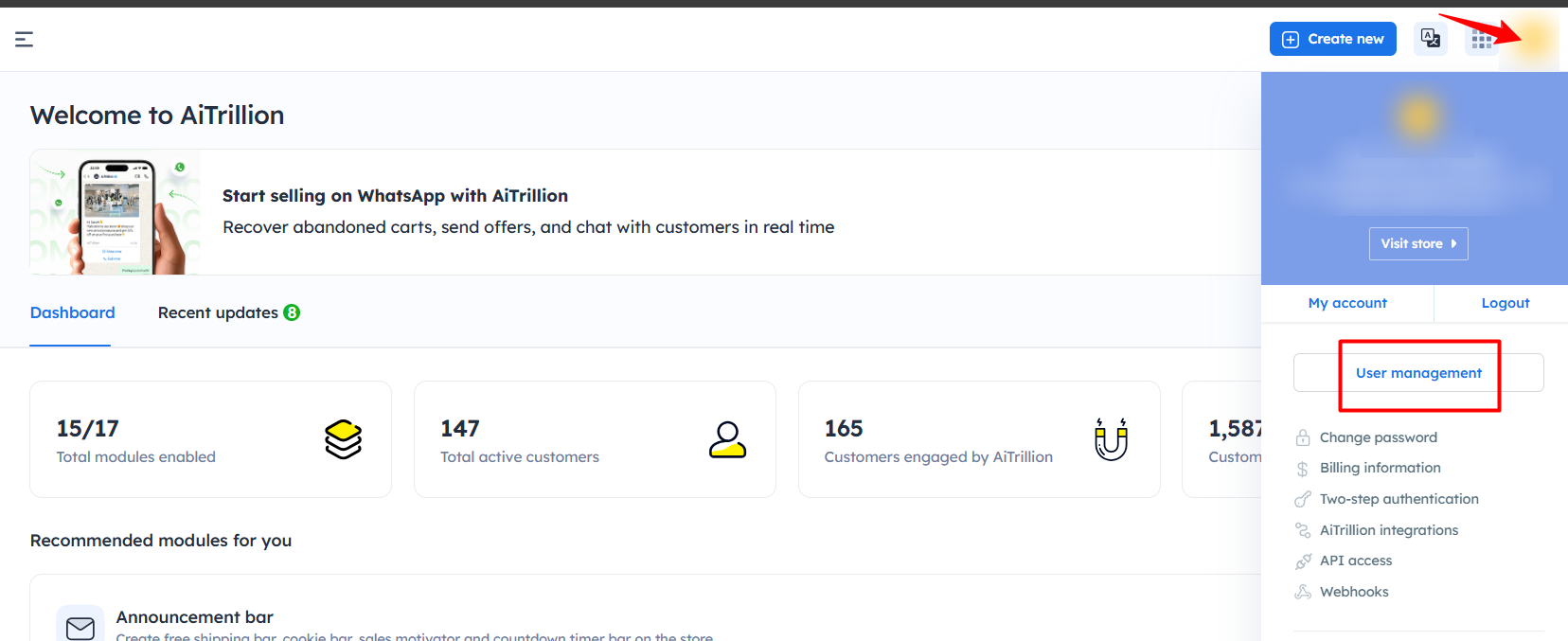
Task: Open My account
Action: coord(1346,303)
